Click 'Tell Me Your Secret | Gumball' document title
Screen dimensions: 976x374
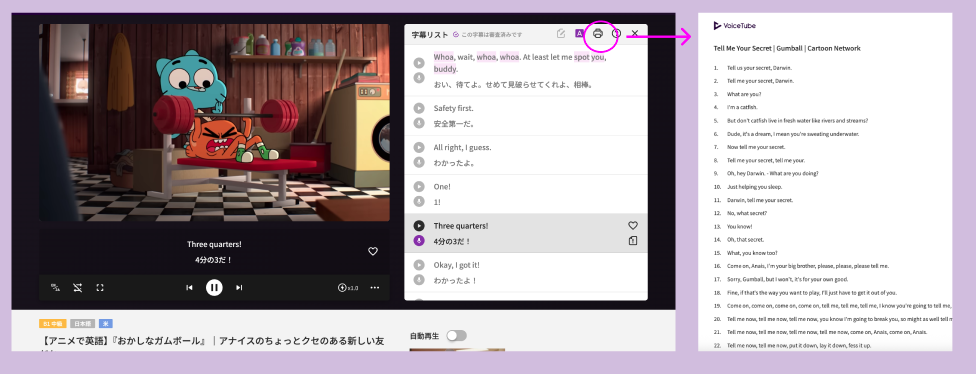[787, 49]
